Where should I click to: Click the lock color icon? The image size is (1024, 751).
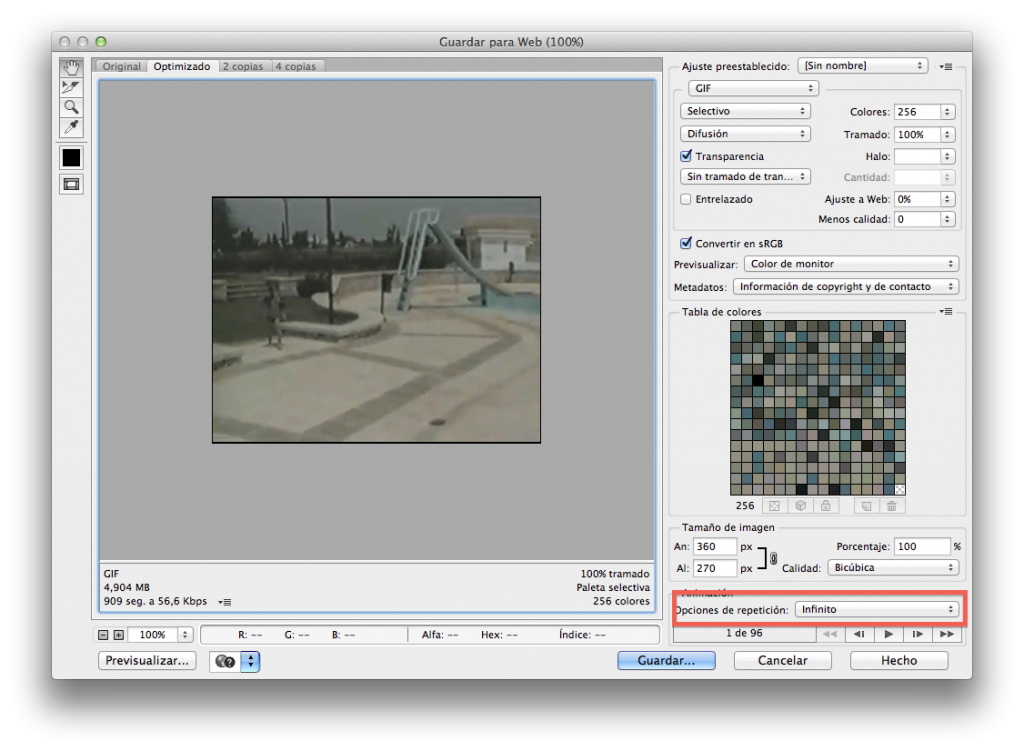pos(825,506)
